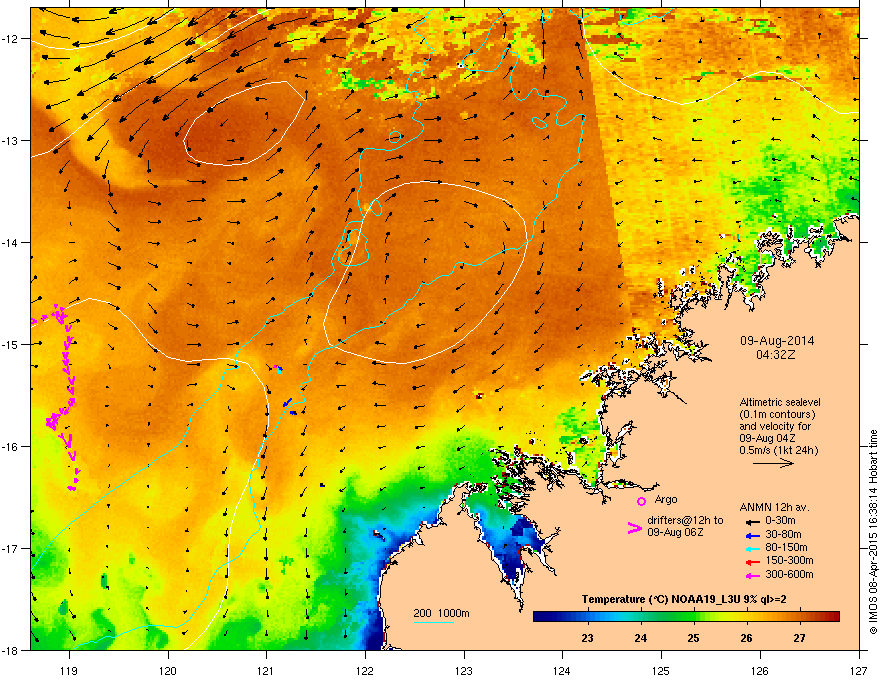The width and height of the screenshot is (880, 680).
Task: Select the red 150-300m arrow in legend
Action: tap(752, 562)
